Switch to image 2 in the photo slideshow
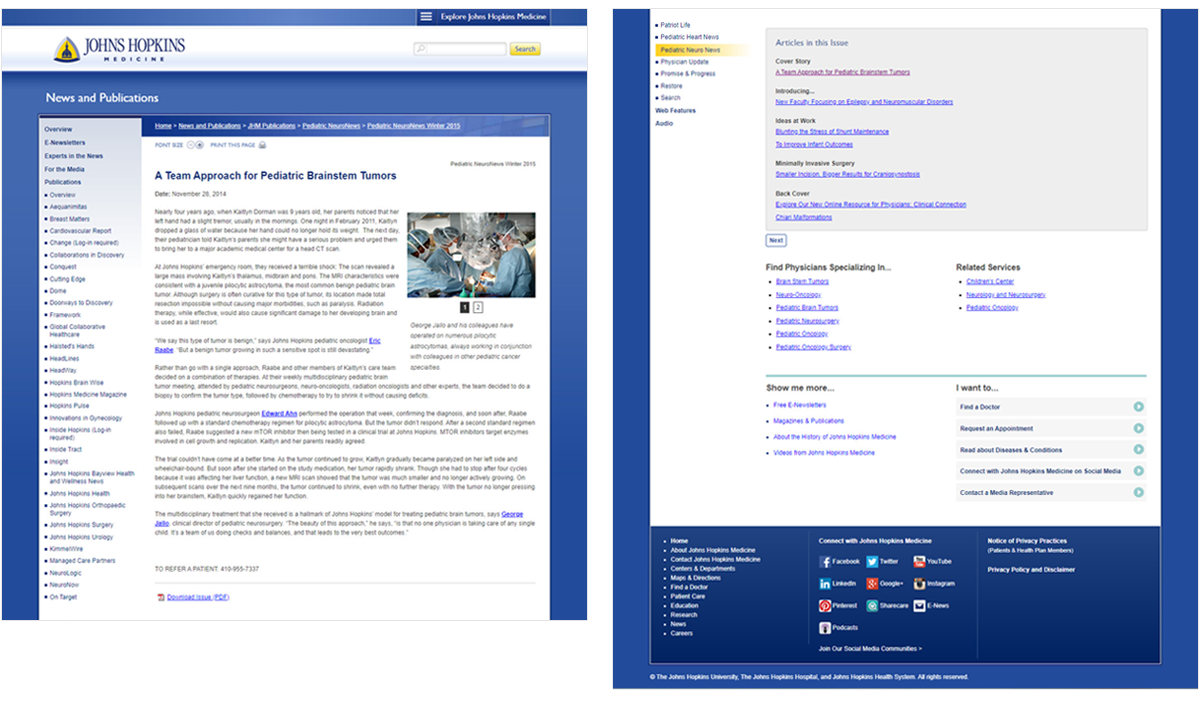This screenshot has height=707, width=1200. point(478,307)
